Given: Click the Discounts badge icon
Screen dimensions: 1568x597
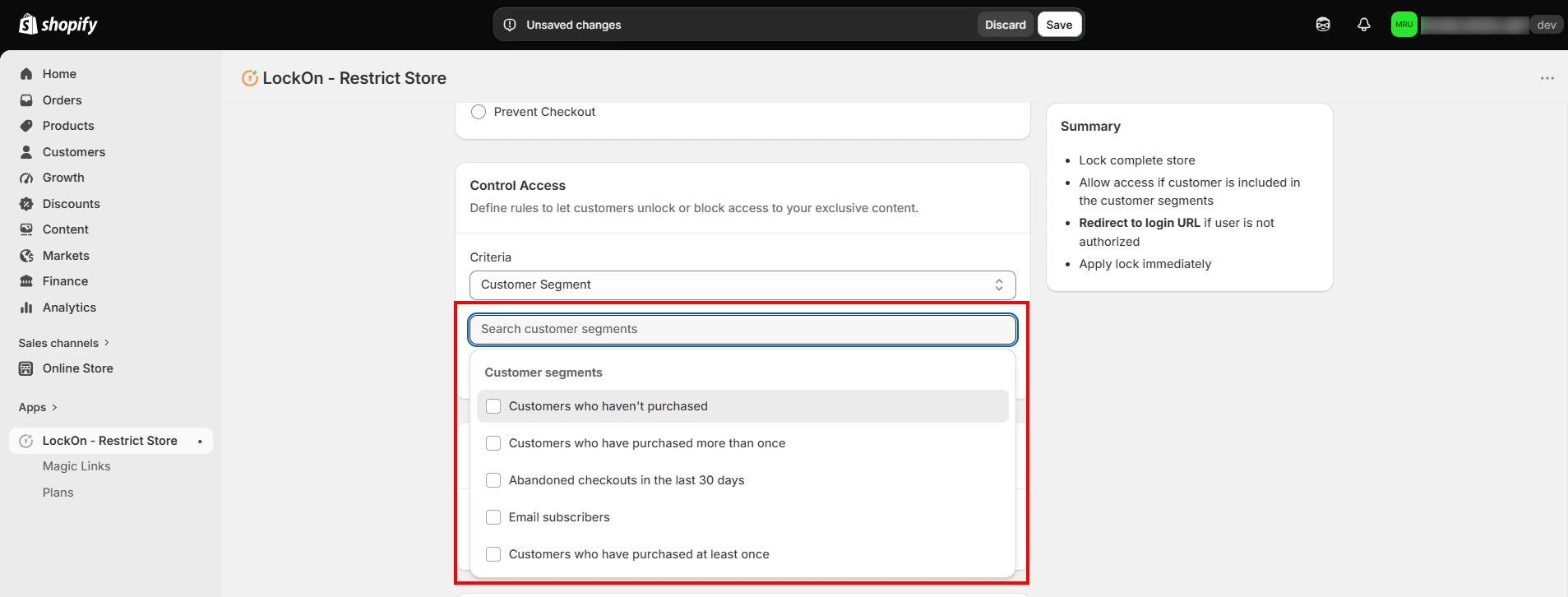Looking at the screenshot, I should [x=26, y=204].
